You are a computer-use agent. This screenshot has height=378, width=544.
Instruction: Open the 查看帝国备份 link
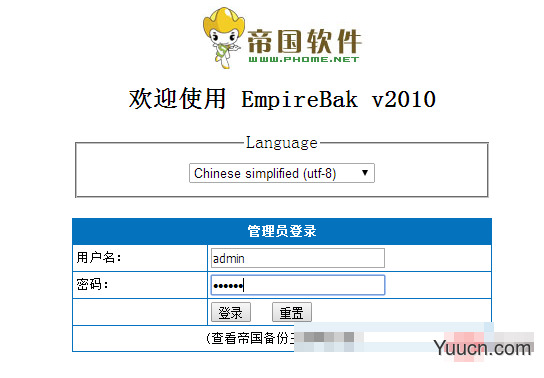250,338
